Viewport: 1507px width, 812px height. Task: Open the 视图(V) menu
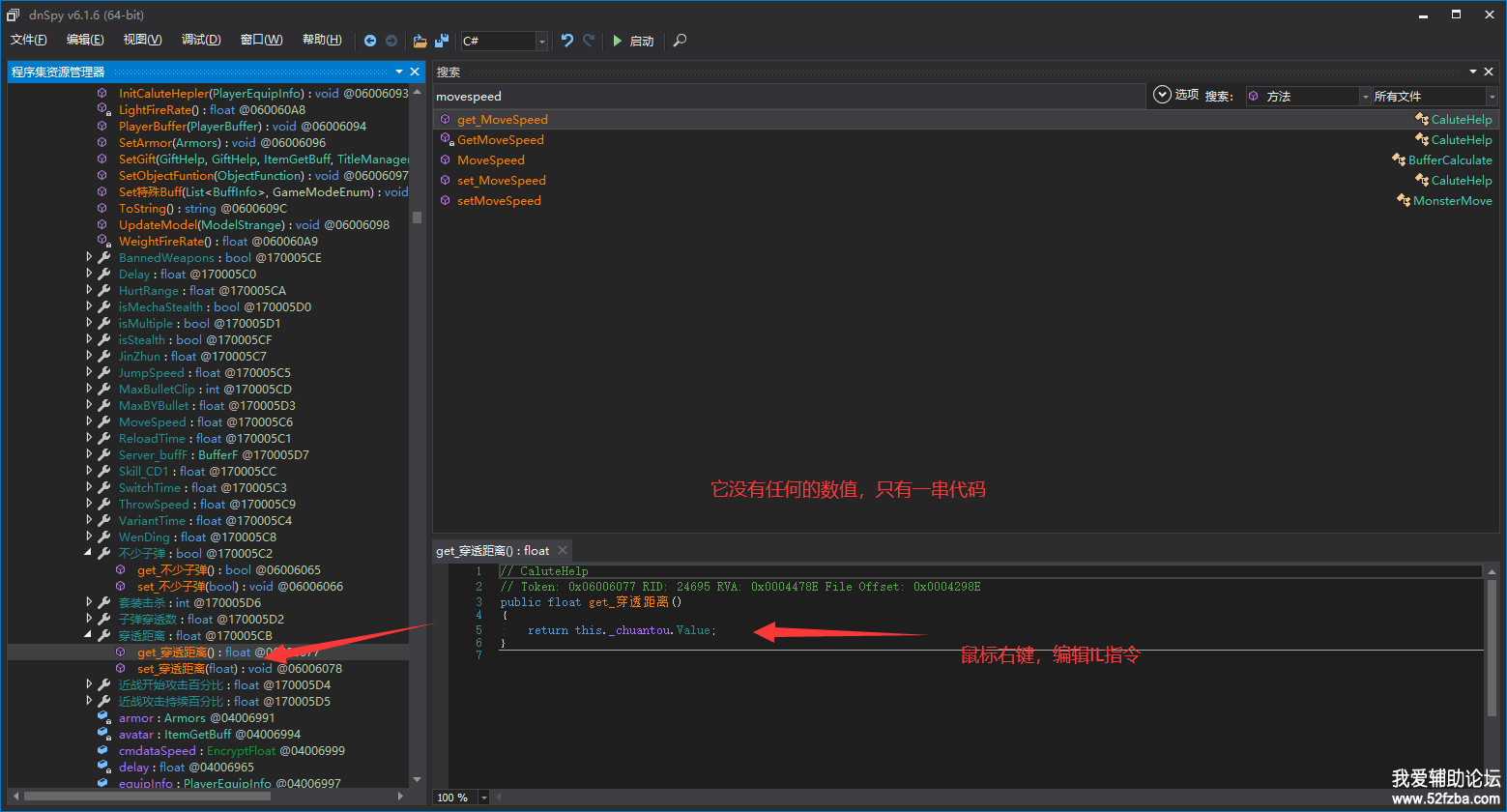[142, 40]
